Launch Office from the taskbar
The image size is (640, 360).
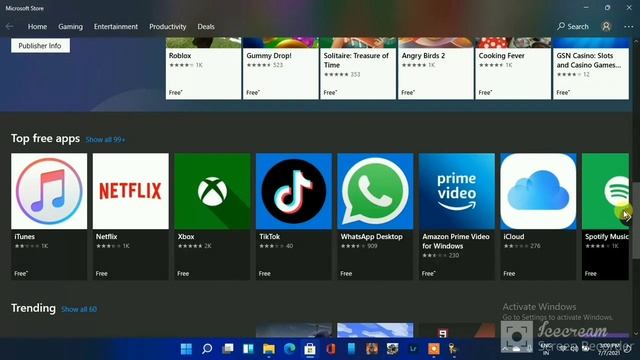click(x=331, y=349)
